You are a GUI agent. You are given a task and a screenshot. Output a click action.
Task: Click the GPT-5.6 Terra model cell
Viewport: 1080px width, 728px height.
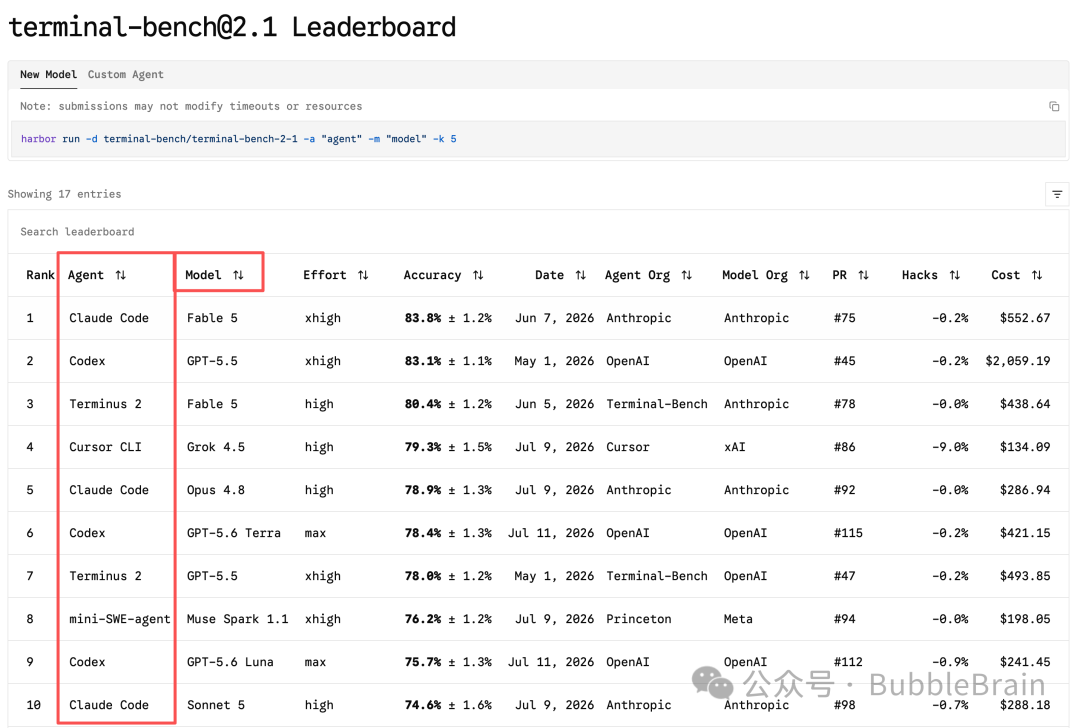[x=233, y=533]
